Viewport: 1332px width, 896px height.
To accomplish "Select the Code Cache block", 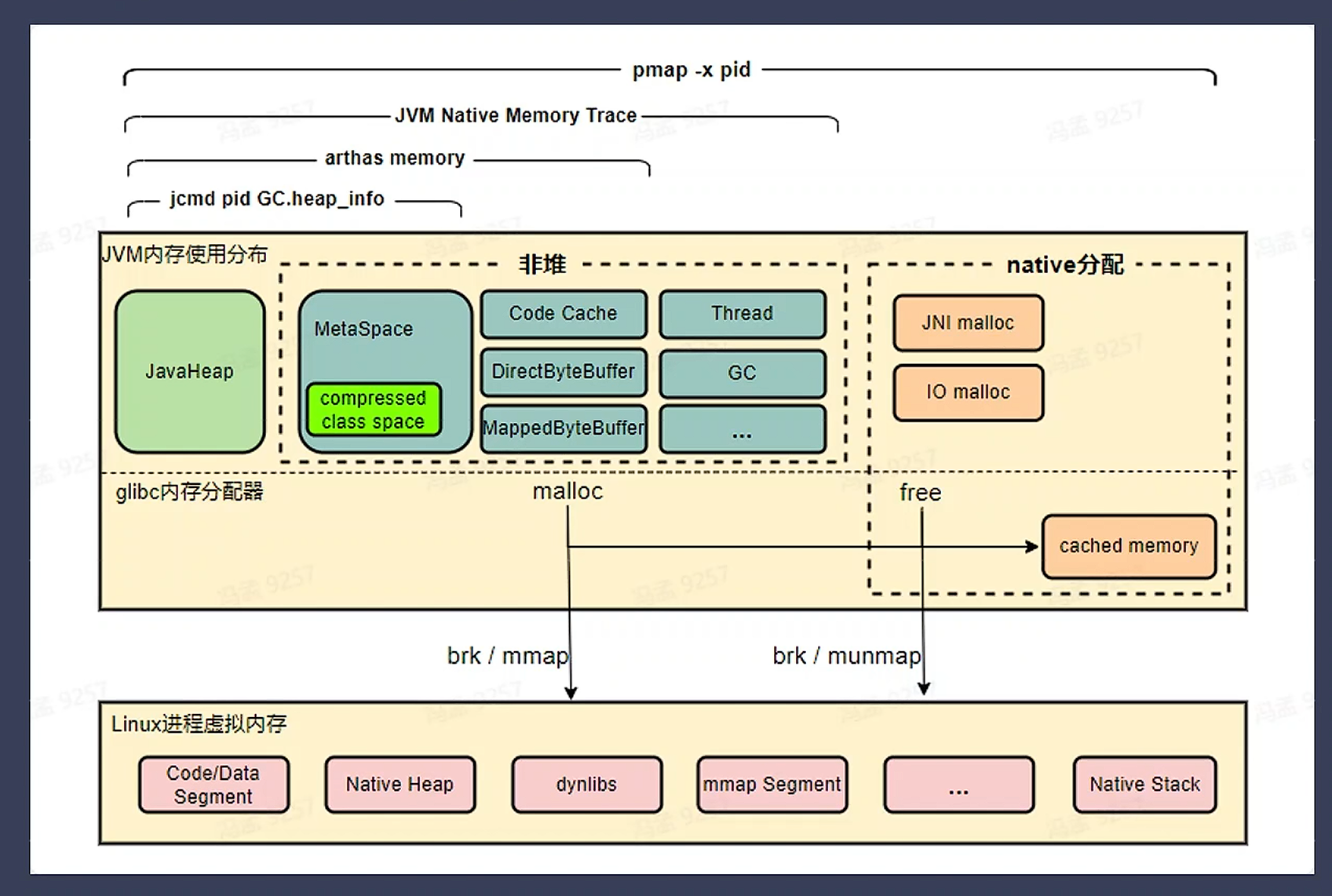I will pyautogui.click(x=564, y=314).
